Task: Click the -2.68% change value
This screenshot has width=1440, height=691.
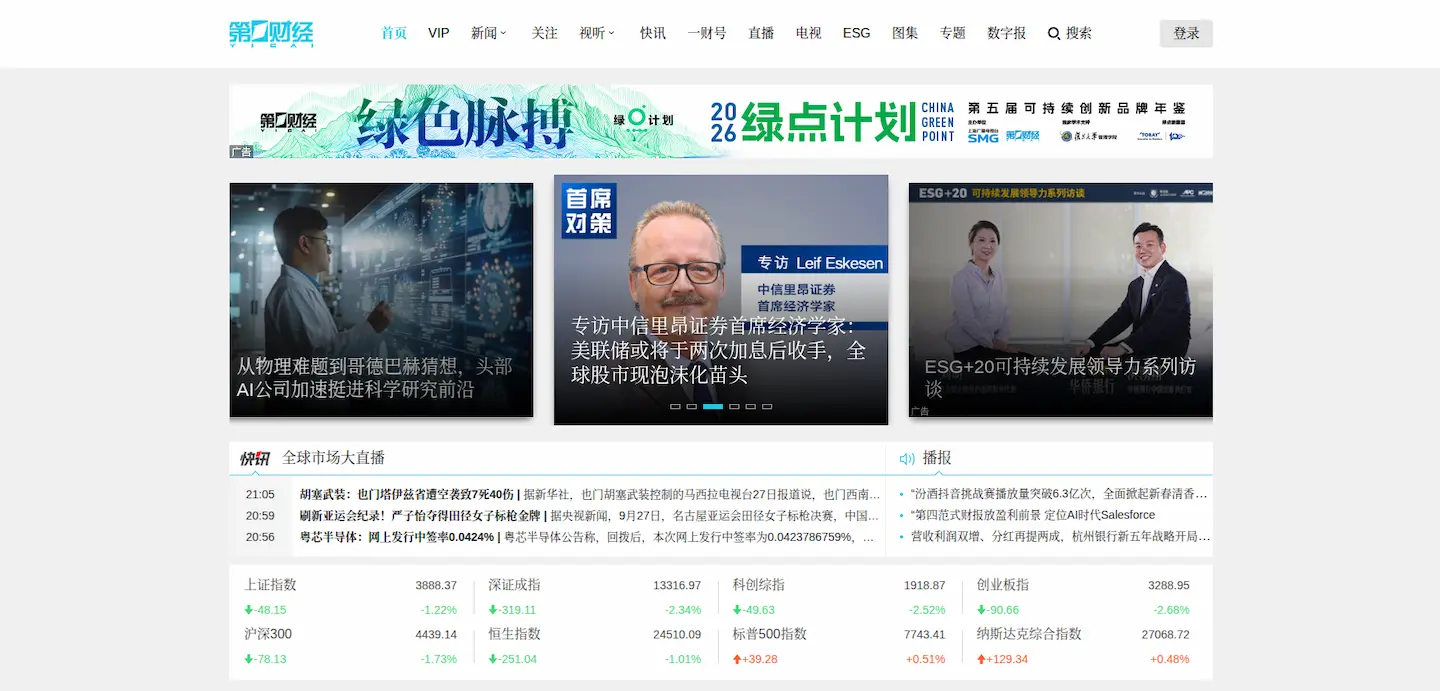Action: (1171, 610)
